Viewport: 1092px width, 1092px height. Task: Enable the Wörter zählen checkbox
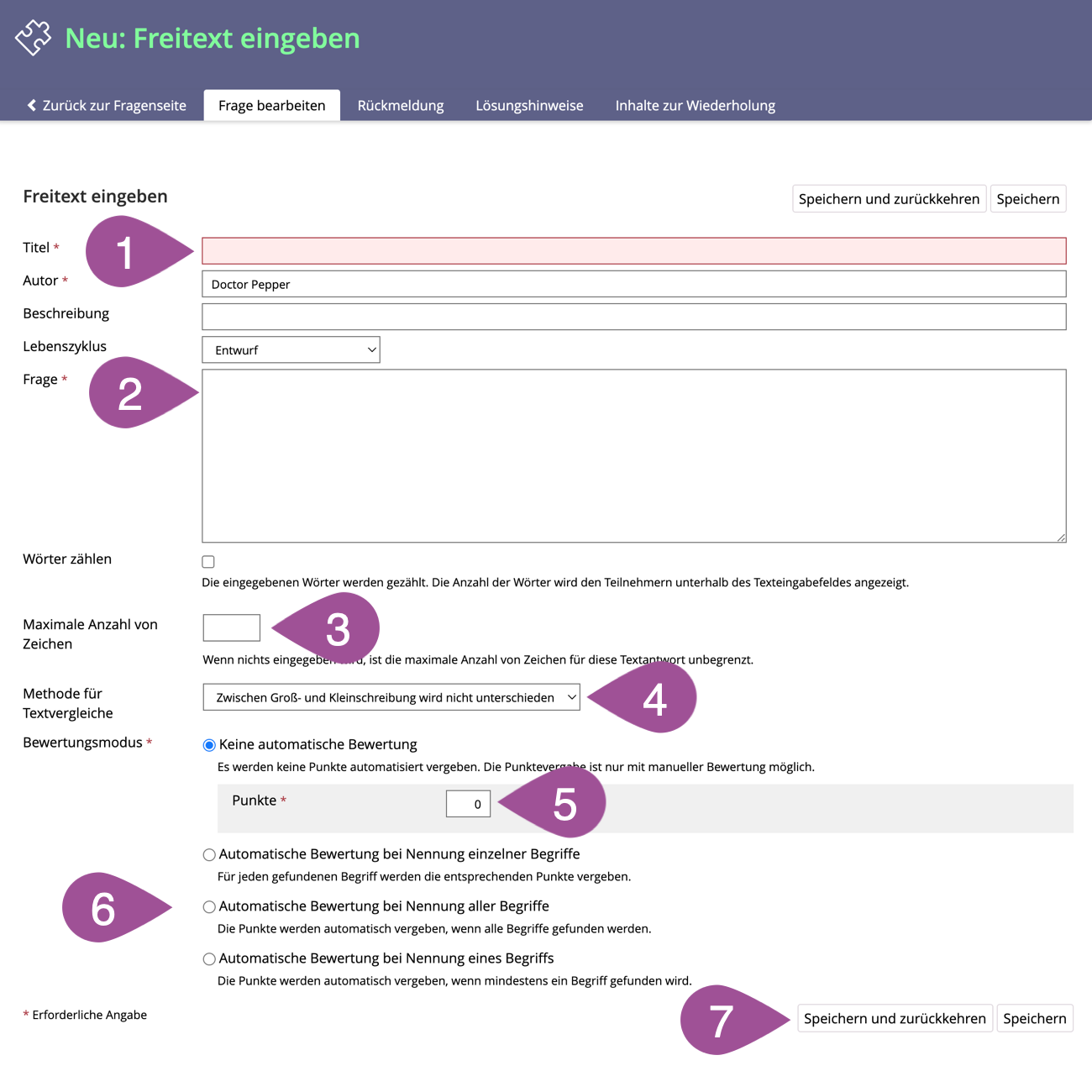click(208, 562)
